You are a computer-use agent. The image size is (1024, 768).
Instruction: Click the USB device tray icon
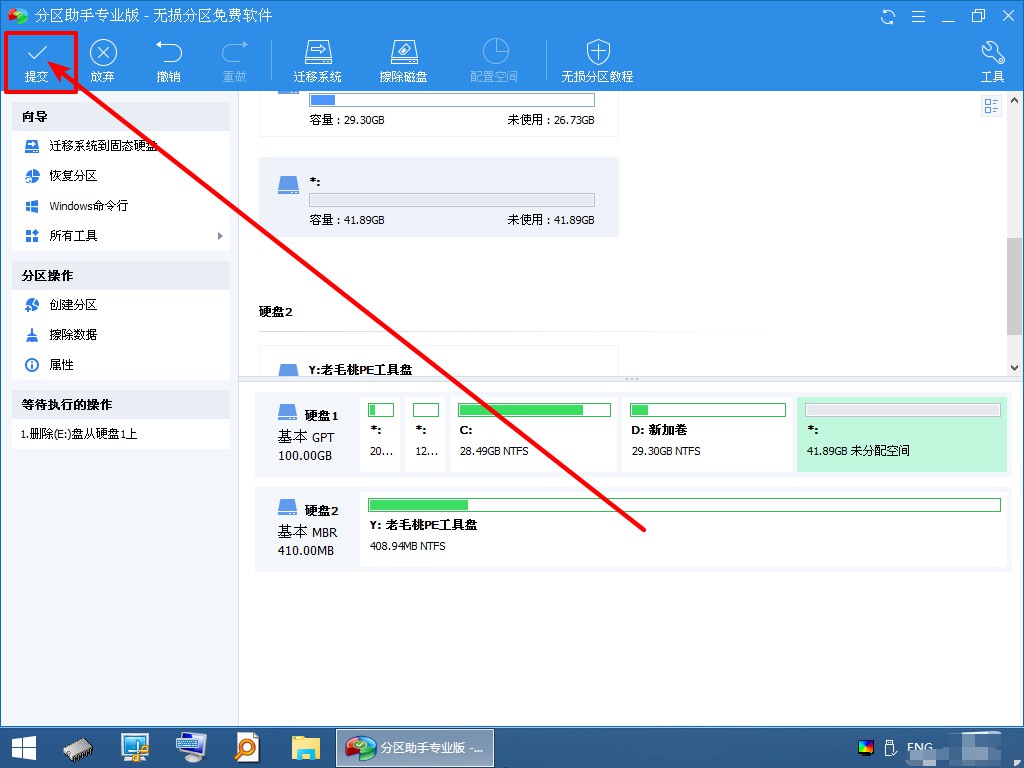click(x=889, y=748)
